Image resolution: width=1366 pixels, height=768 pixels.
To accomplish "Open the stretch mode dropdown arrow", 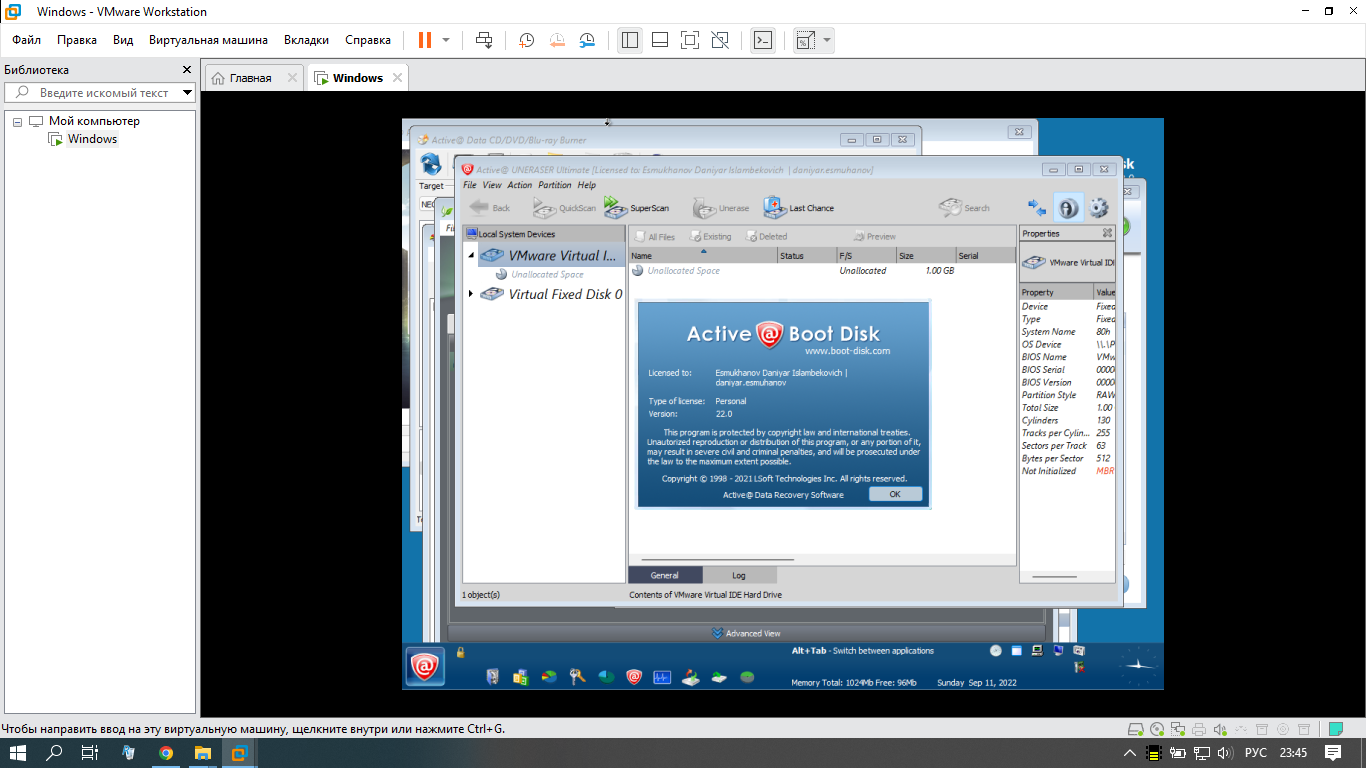I will [x=827, y=40].
